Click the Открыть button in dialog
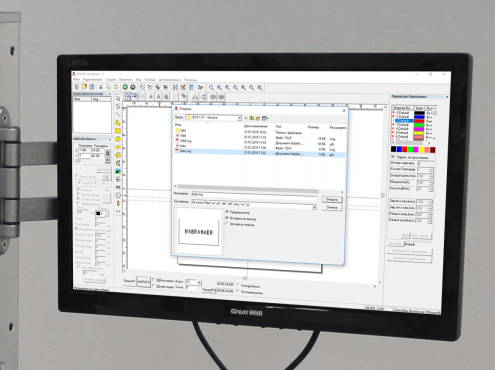This screenshot has height=370, width=495. (x=332, y=199)
